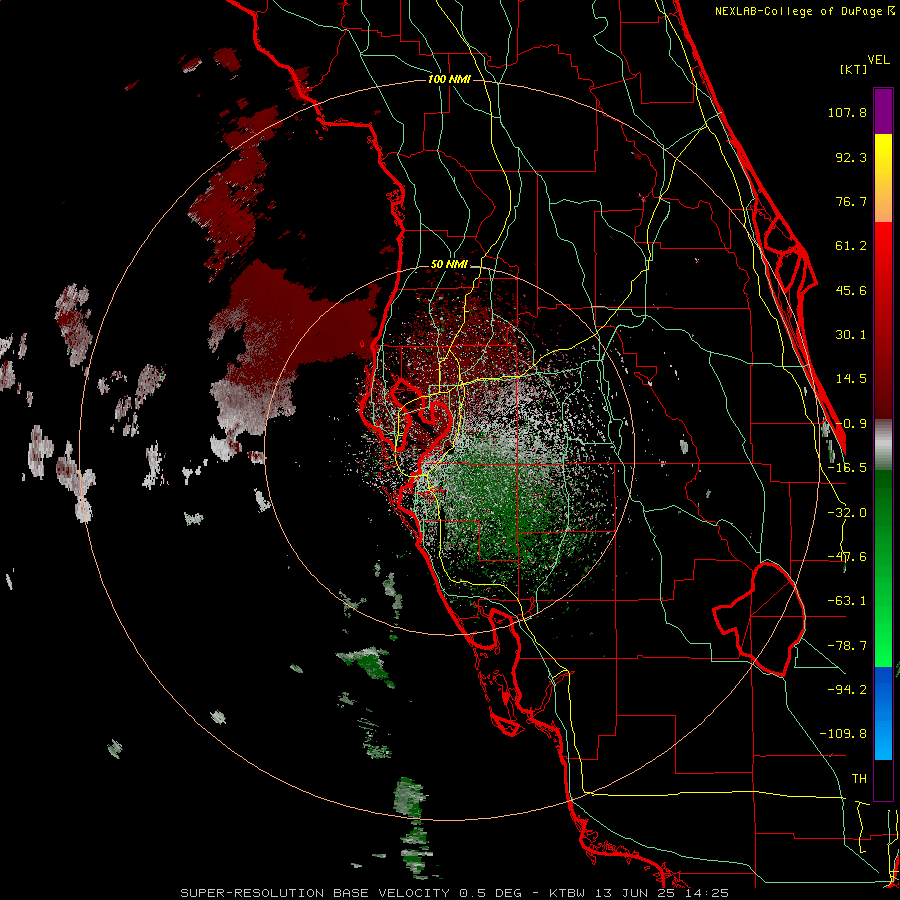Click the -63.1 velocity scale value

coord(847,601)
